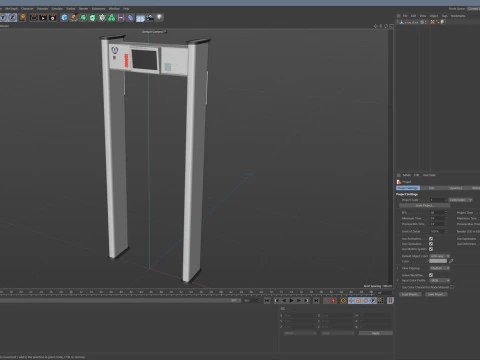Go to start of animation
Image resolution: width=480 pixels, height=360 pixels.
(267, 301)
